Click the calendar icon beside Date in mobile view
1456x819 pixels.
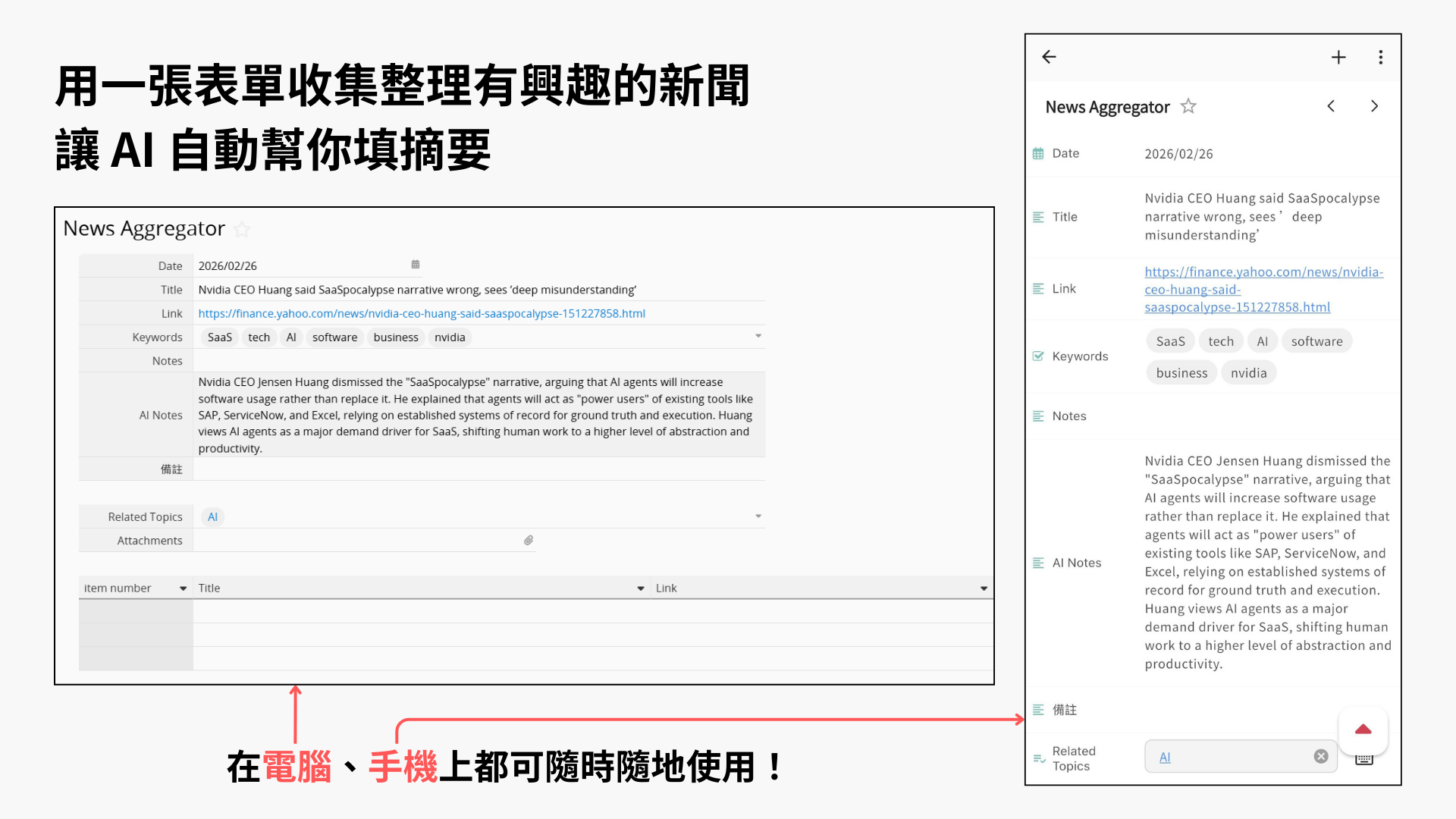1038,153
